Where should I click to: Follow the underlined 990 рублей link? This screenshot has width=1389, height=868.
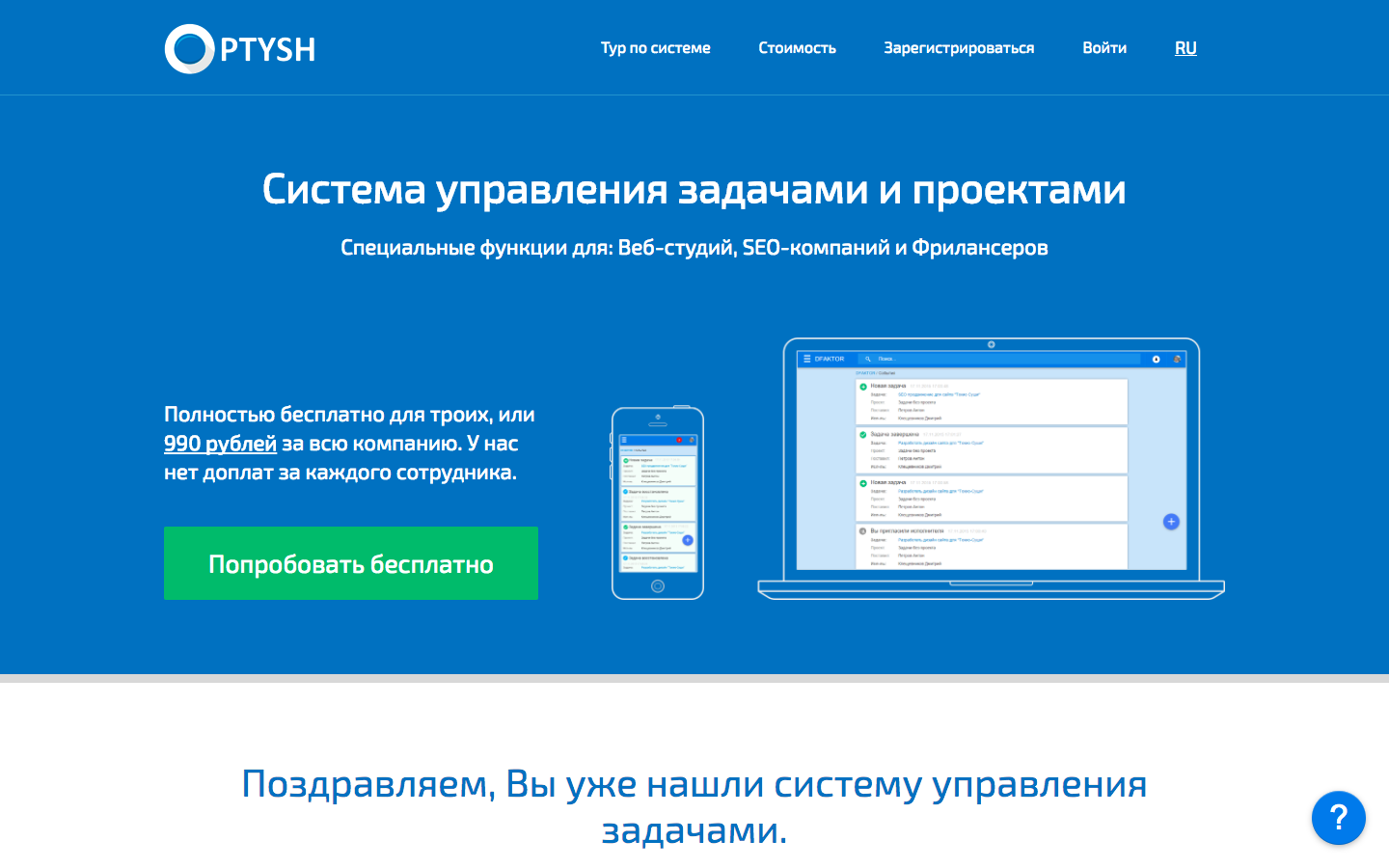pyautogui.click(x=218, y=443)
